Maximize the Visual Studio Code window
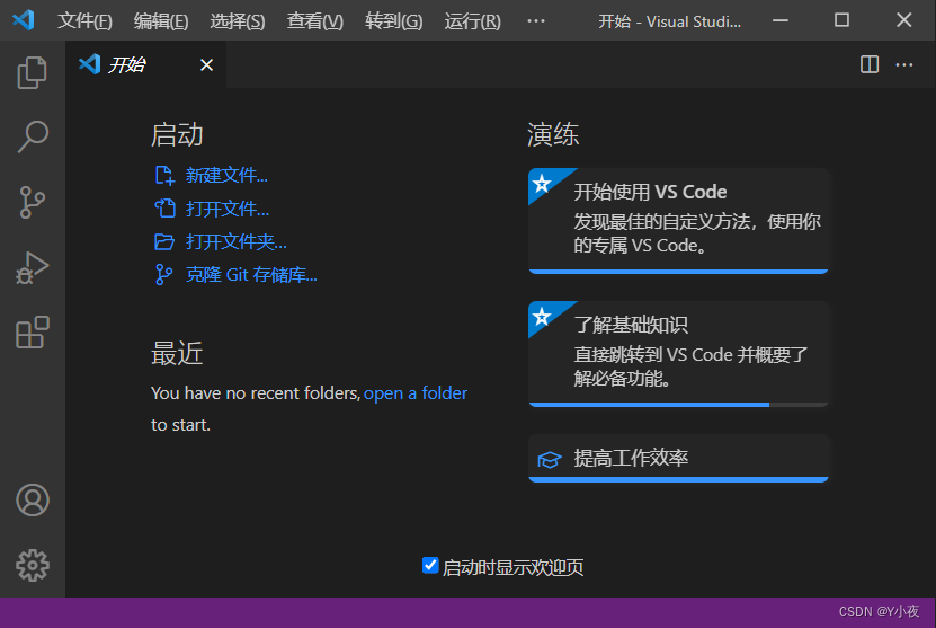 (x=842, y=20)
